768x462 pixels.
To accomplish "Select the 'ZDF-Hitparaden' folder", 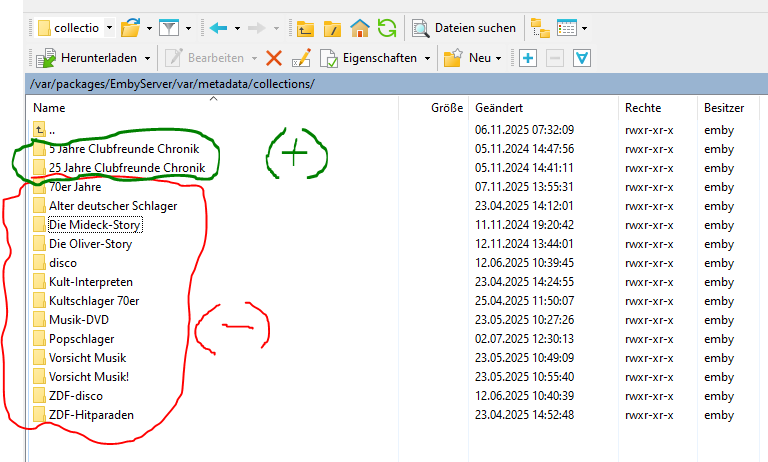I will (x=91, y=415).
